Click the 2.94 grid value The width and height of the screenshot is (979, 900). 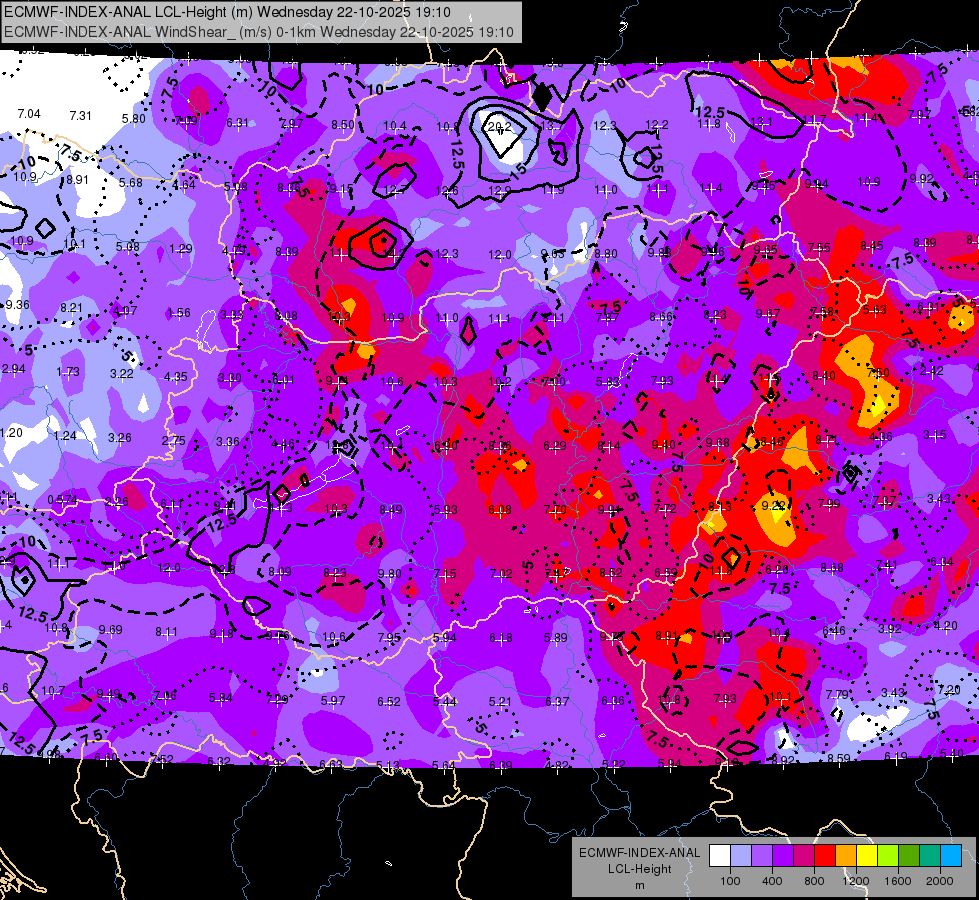(x=14, y=369)
